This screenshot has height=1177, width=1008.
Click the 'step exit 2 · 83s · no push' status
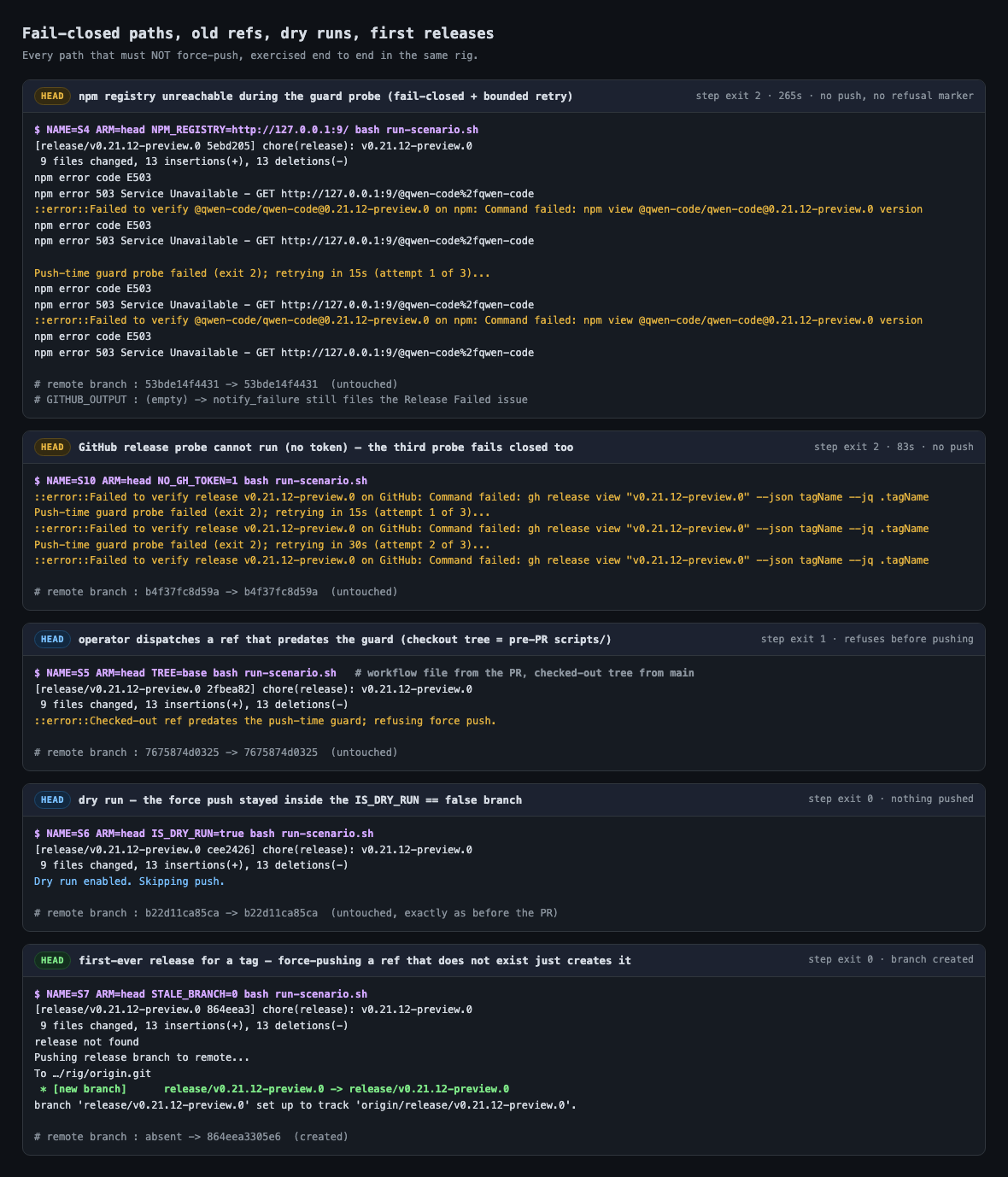coord(894,448)
